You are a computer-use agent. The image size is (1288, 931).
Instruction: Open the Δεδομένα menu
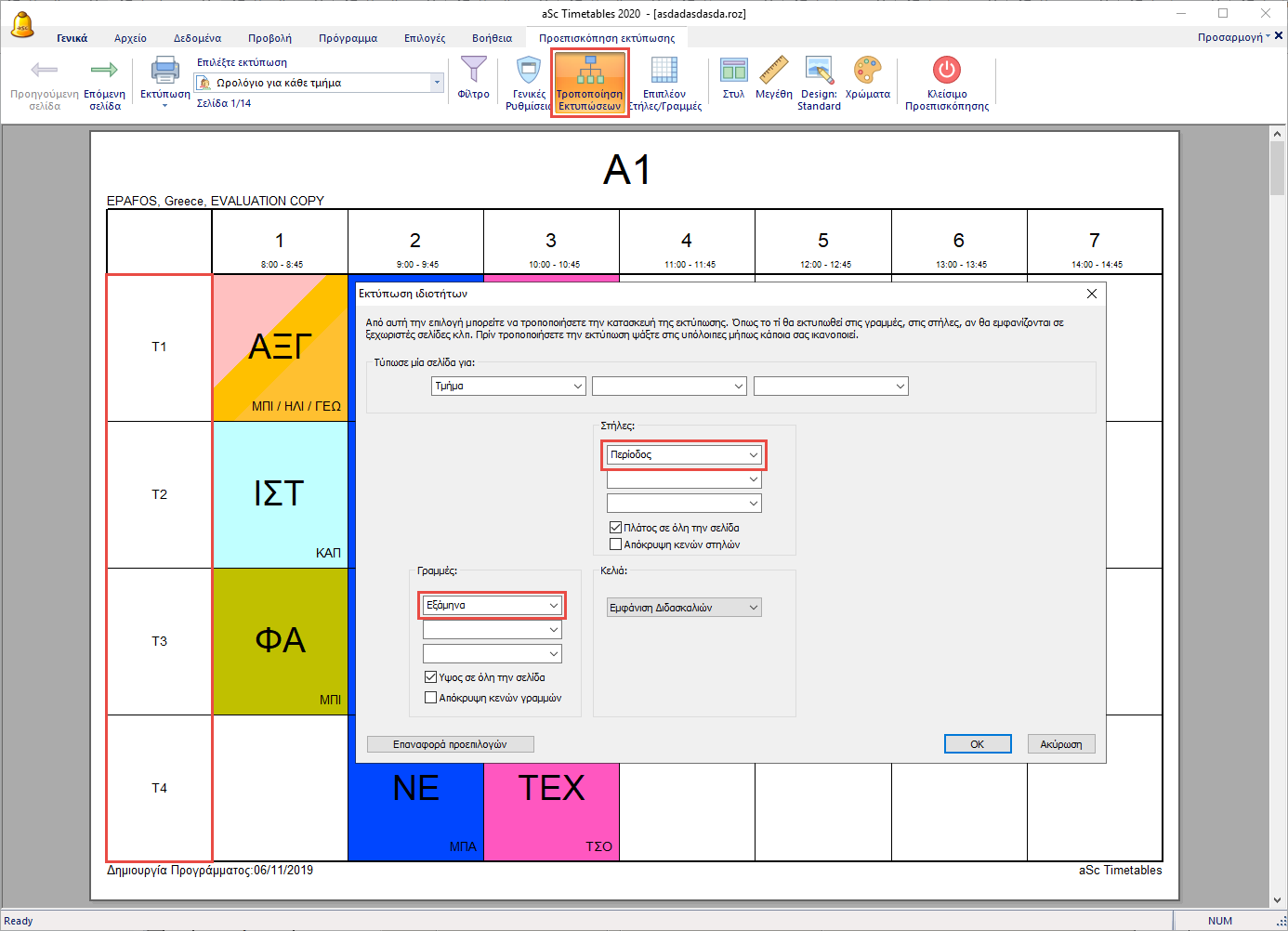pyautogui.click(x=197, y=38)
